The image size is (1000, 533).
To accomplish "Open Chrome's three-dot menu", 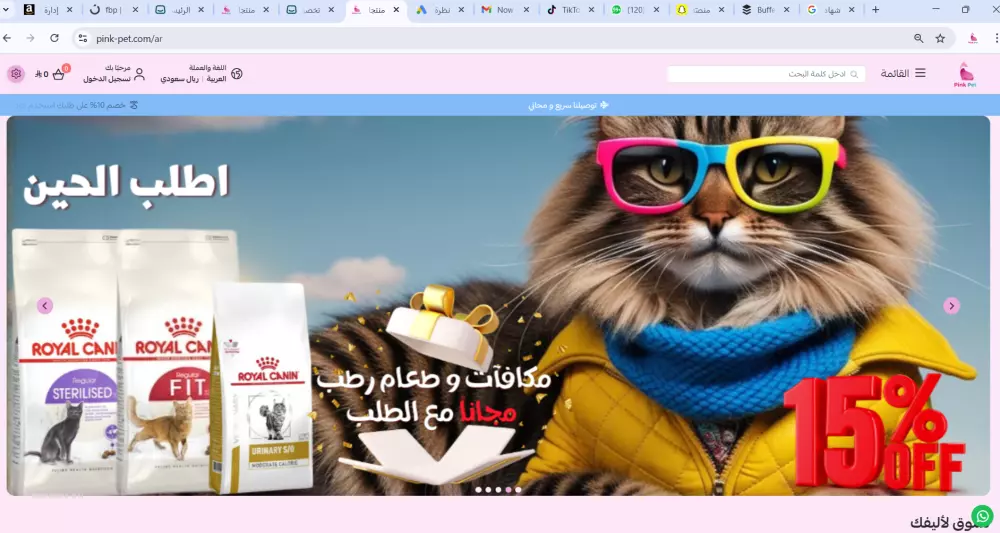I will (996, 38).
